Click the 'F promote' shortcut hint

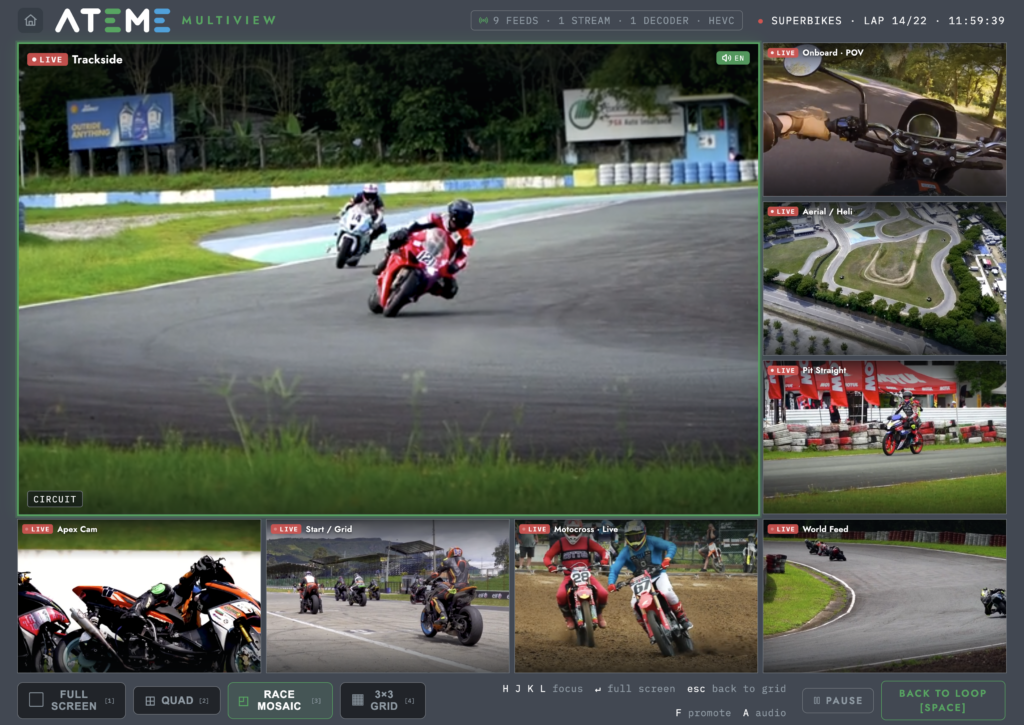[703, 713]
